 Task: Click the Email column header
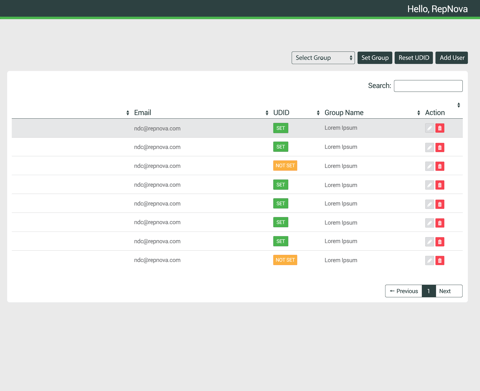pyautogui.click(x=143, y=113)
